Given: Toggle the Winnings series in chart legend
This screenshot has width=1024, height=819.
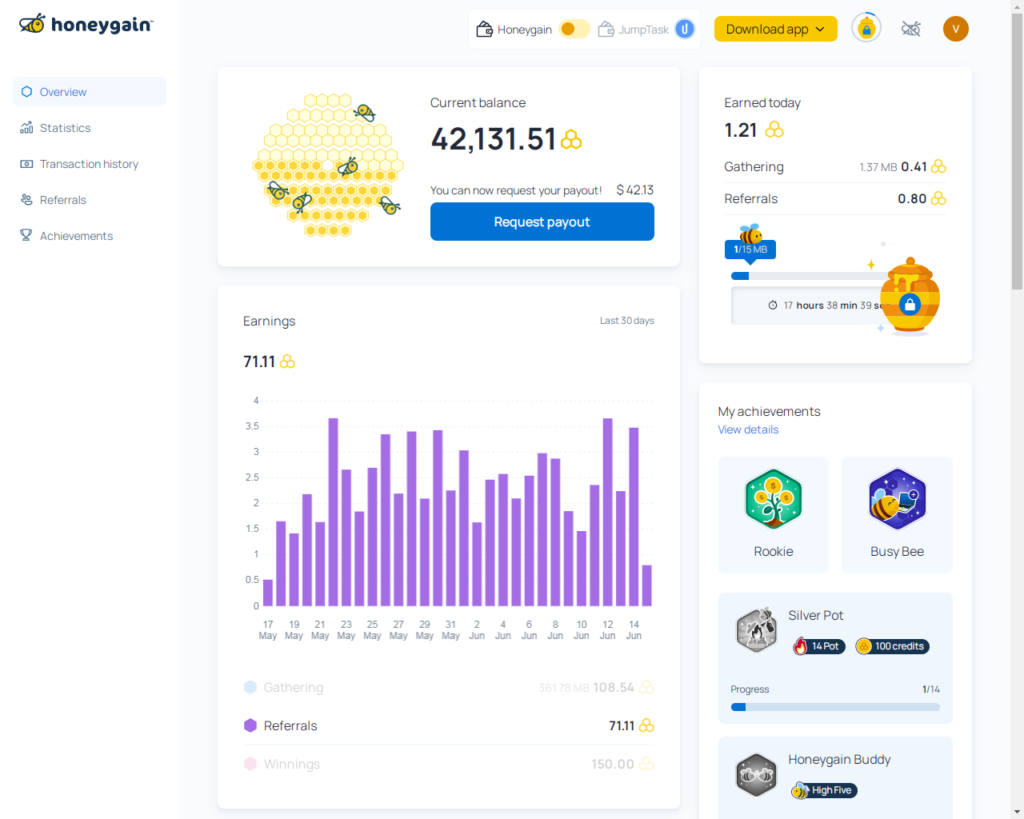Looking at the screenshot, I should (x=449, y=763).
